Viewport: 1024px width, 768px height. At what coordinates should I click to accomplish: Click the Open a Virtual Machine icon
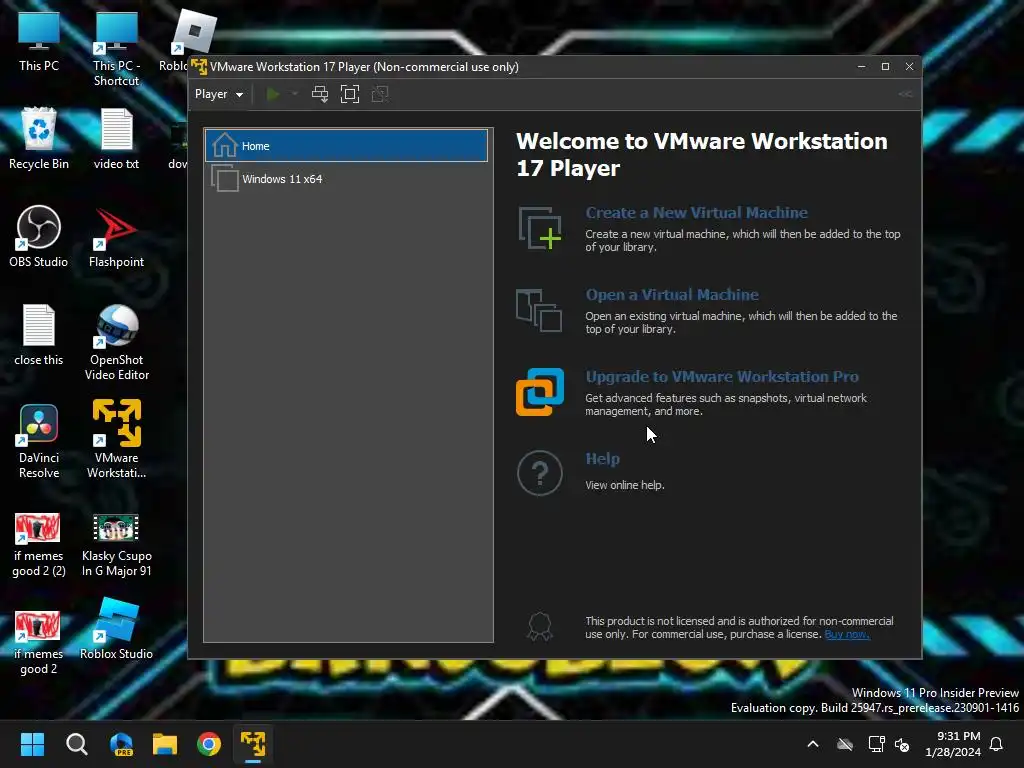pyautogui.click(x=539, y=310)
